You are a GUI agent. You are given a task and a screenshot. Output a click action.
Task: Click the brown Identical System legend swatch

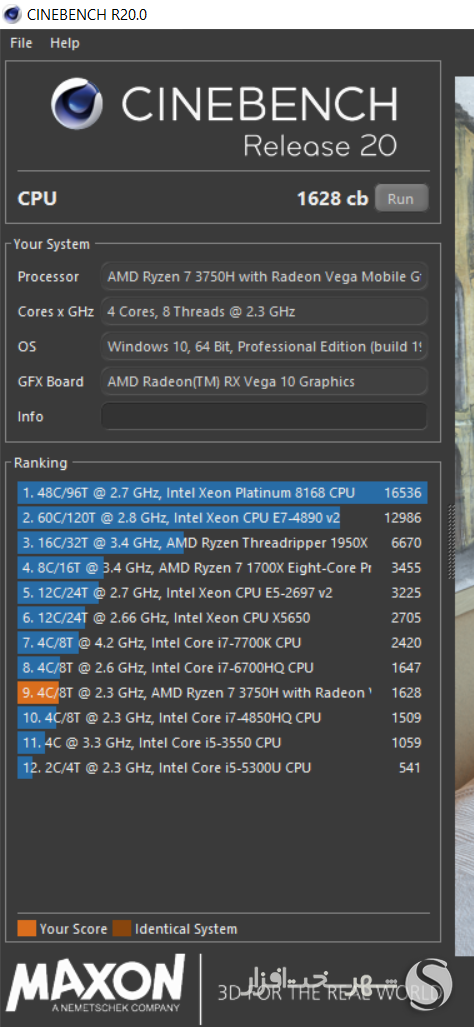tap(122, 928)
